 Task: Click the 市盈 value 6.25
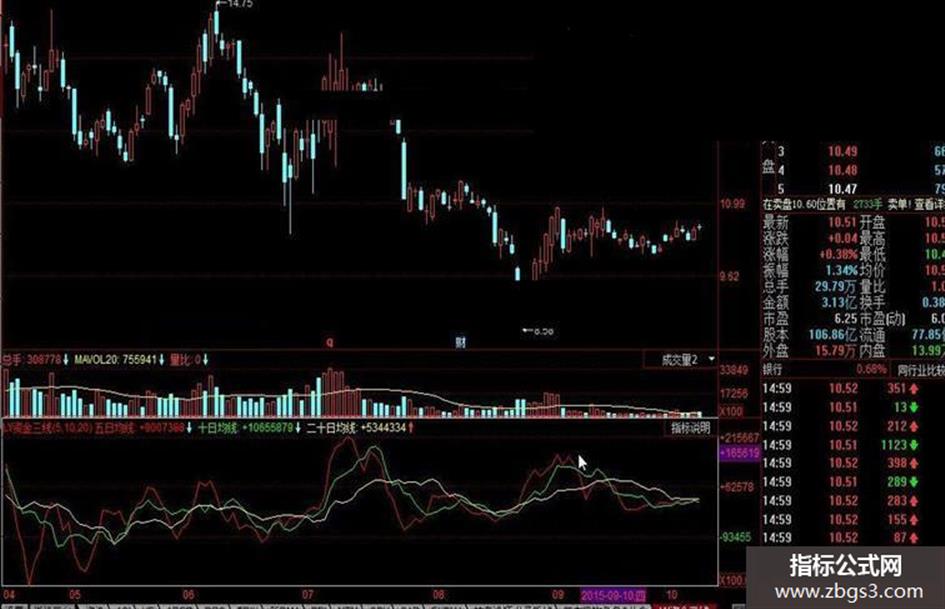[846, 318]
